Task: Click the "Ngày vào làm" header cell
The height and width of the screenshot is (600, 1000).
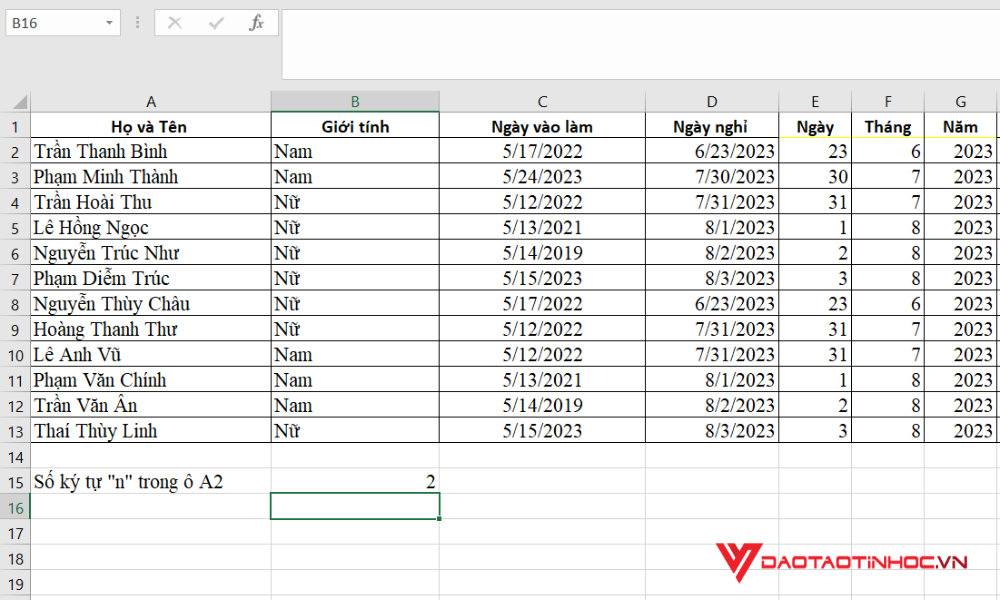Action: tap(542, 126)
